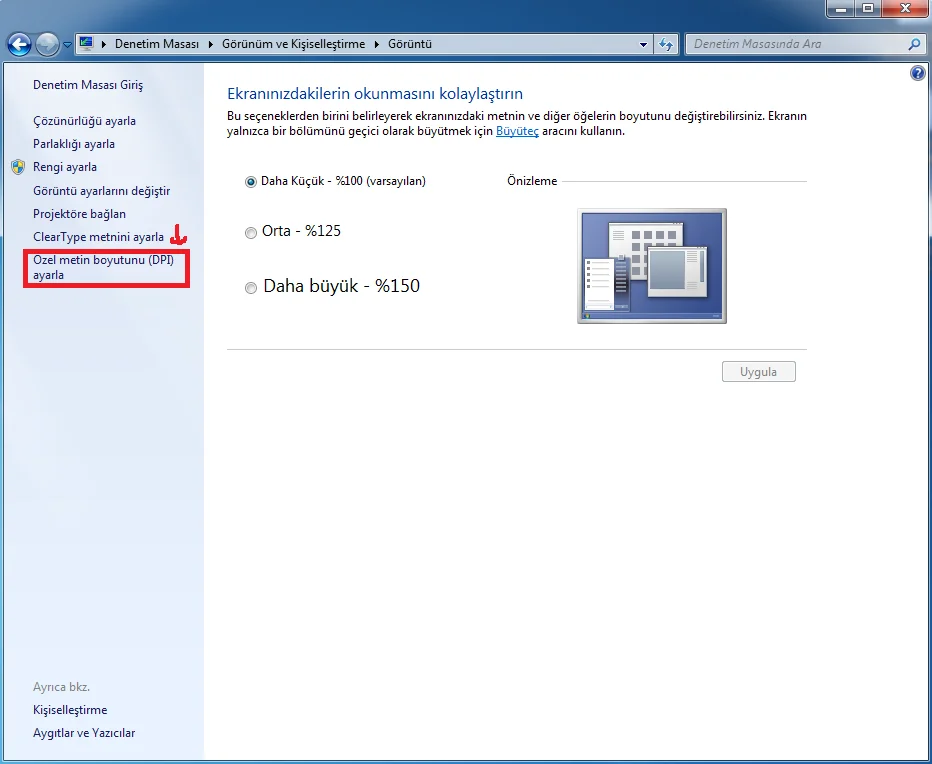The height and width of the screenshot is (764, 932).
Task: Open the Büyüteç magnifier link
Action: [x=517, y=131]
